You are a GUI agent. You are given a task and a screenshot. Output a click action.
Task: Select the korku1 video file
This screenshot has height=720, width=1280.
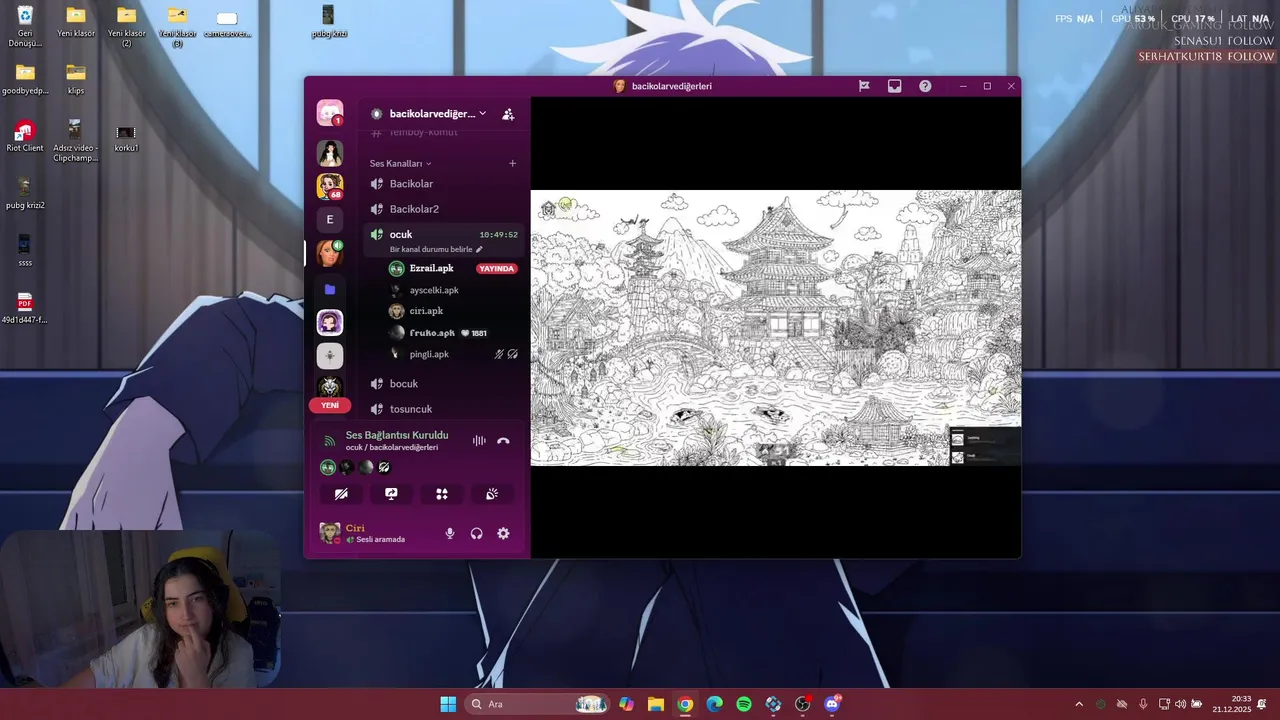tap(126, 138)
